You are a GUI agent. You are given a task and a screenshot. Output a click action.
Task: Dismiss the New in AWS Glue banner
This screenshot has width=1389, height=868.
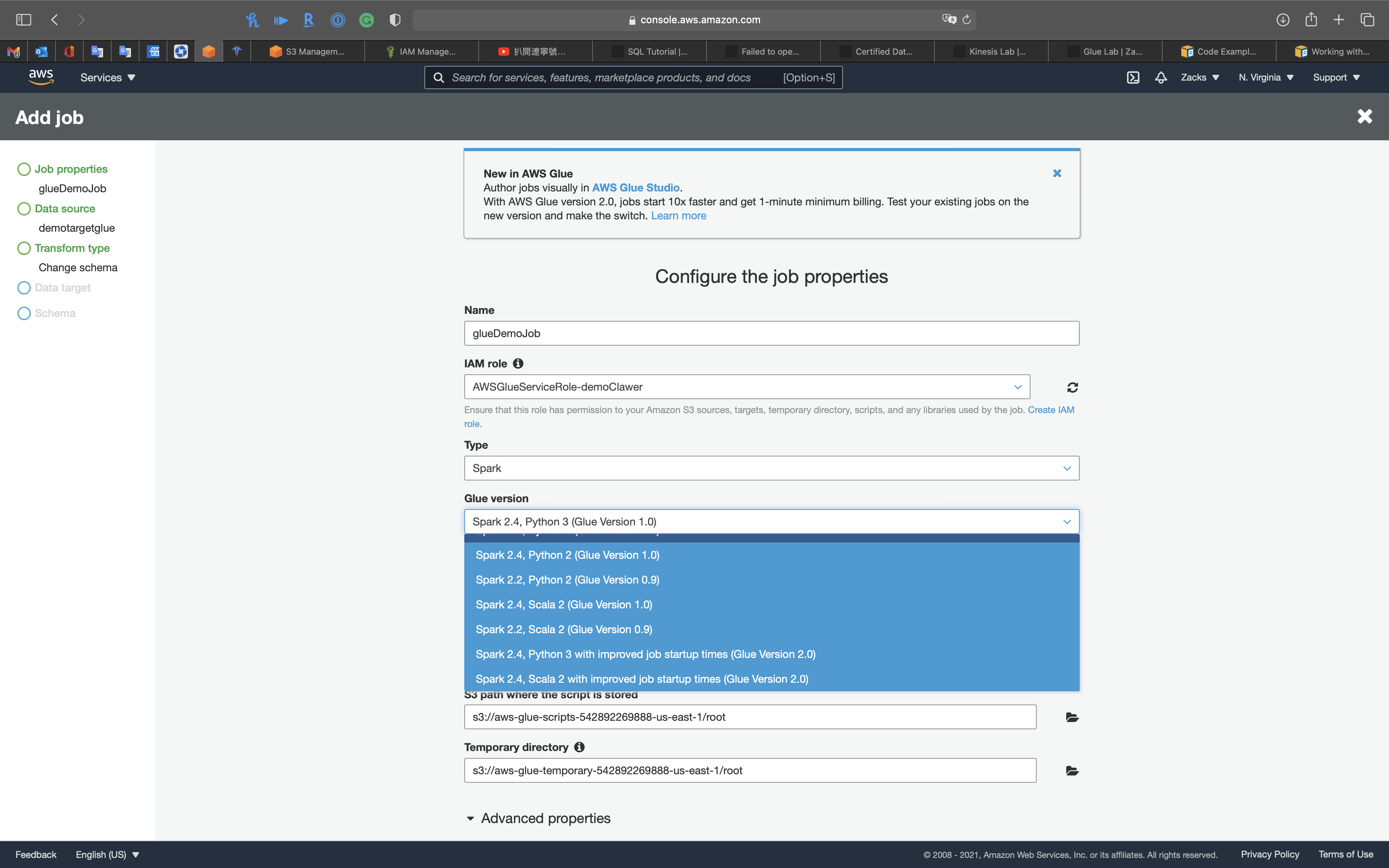pos(1057,173)
